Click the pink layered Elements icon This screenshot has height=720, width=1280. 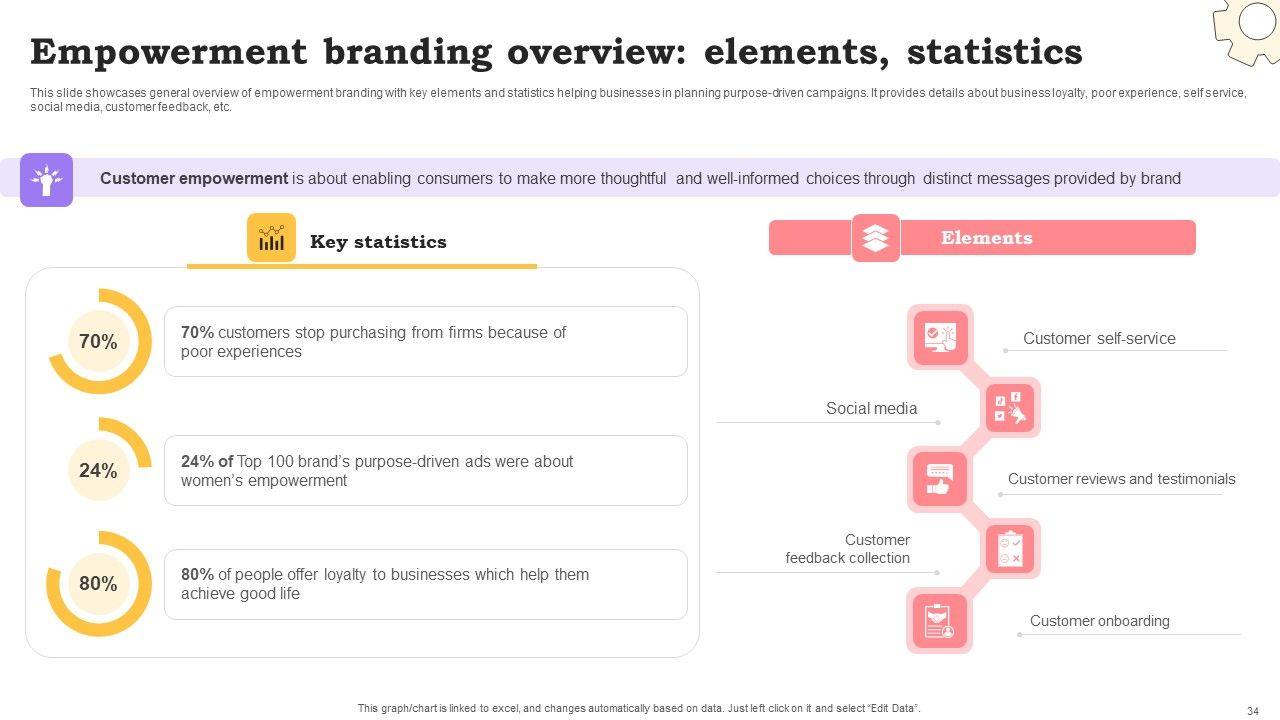pos(875,238)
